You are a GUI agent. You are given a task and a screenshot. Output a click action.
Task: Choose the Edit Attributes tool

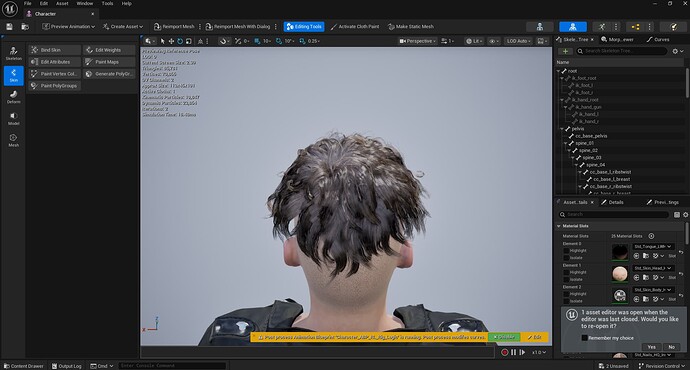[55, 62]
